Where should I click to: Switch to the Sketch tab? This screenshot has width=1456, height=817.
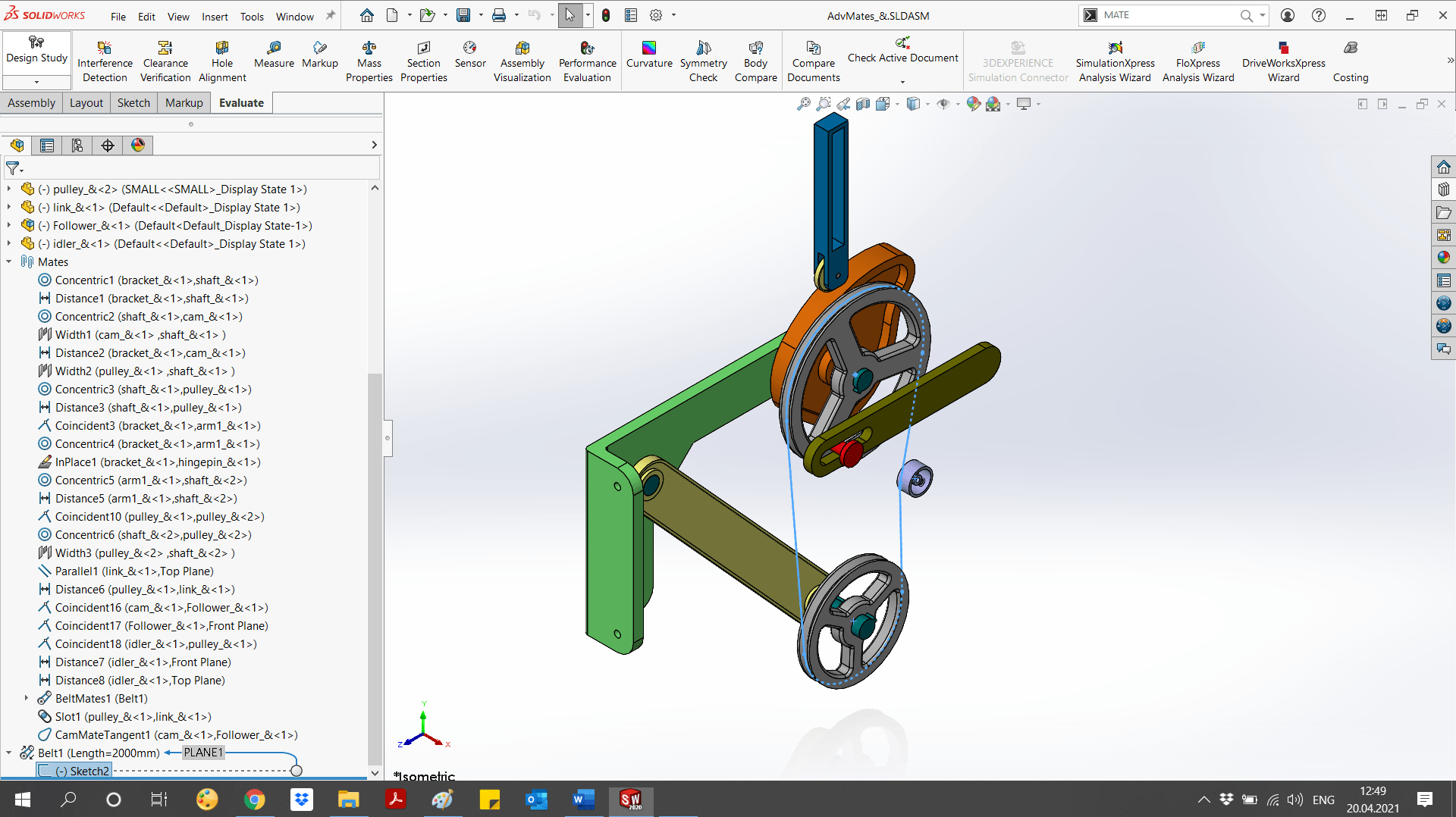click(133, 103)
